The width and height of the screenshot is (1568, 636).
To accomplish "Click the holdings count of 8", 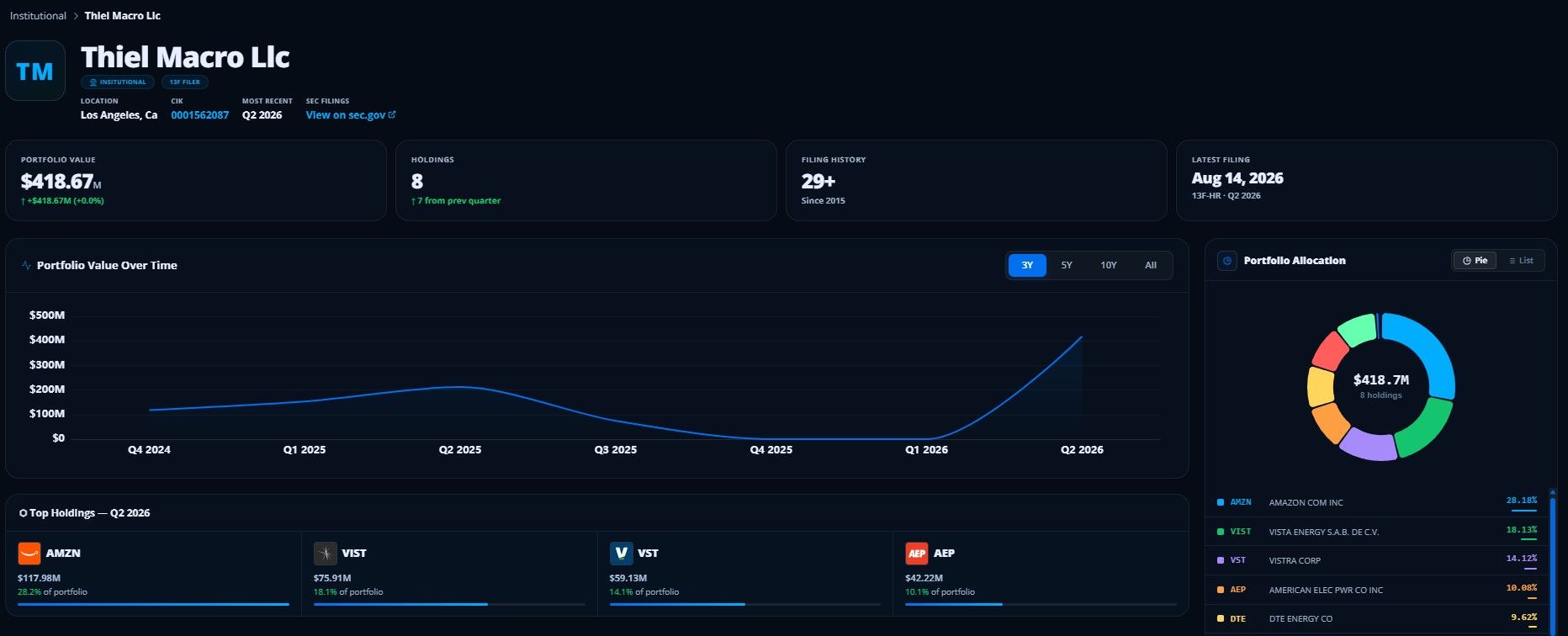I will click(x=417, y=181).
